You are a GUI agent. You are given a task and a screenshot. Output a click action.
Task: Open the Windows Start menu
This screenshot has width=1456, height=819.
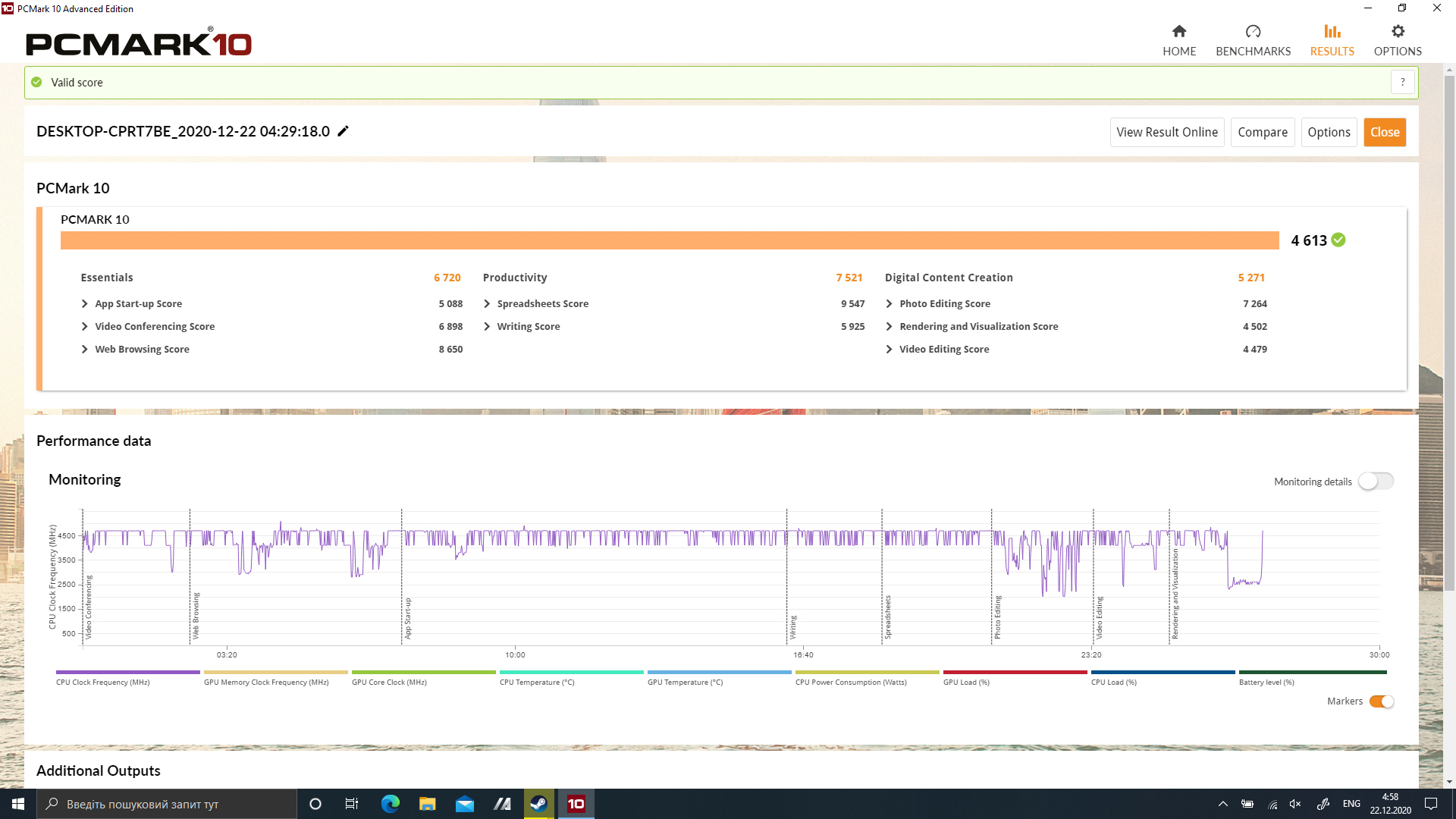point(18,804)
